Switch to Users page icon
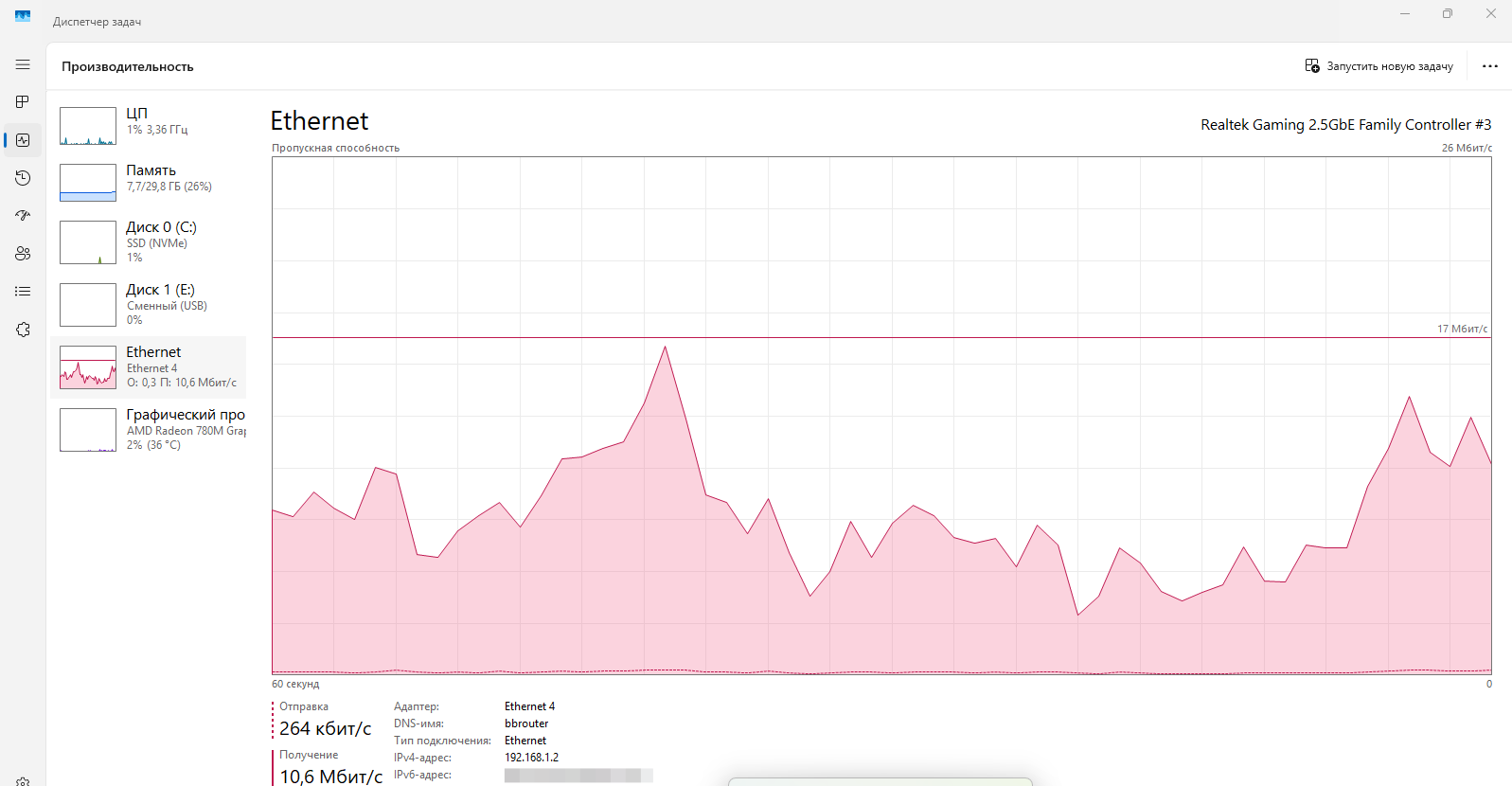1512x786 pixels. 23,254
